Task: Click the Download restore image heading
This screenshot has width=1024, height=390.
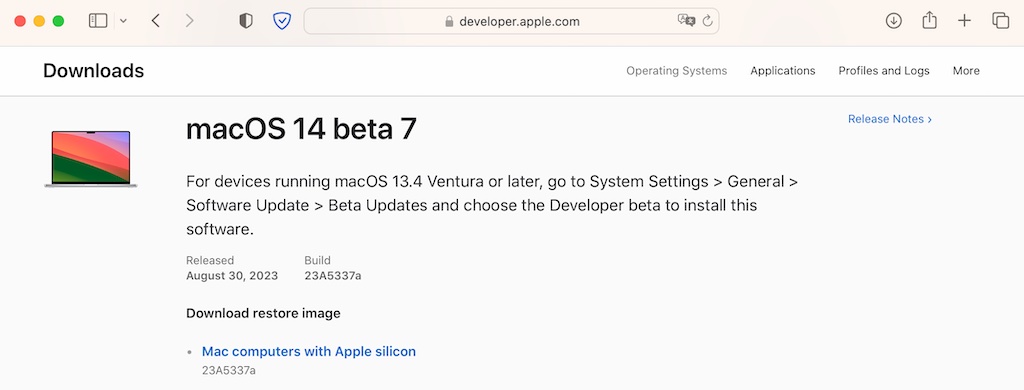Action: (263, 314)
